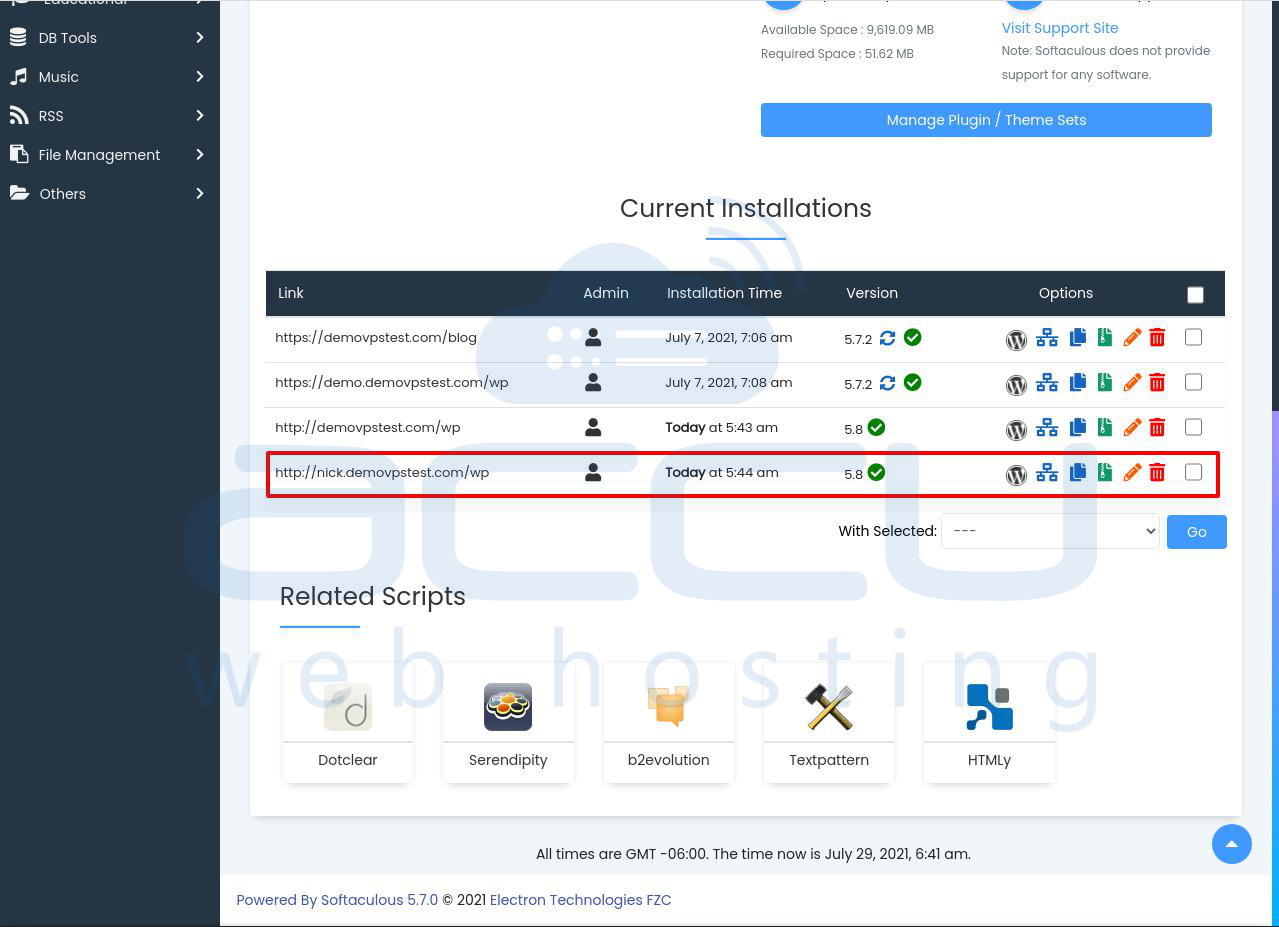
Task: Trash the http://demovpstest.com/wp installation
Action: [1157, 428]
